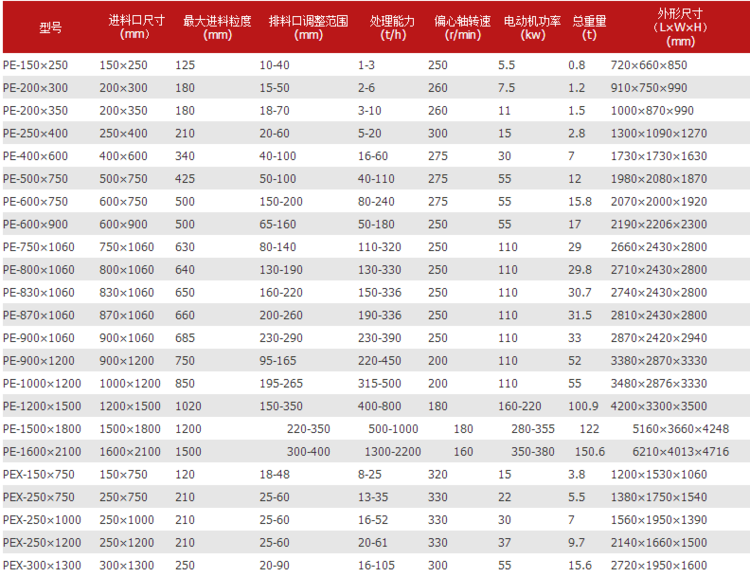Select the 最大进料粒度 header cell

(217, 27)
